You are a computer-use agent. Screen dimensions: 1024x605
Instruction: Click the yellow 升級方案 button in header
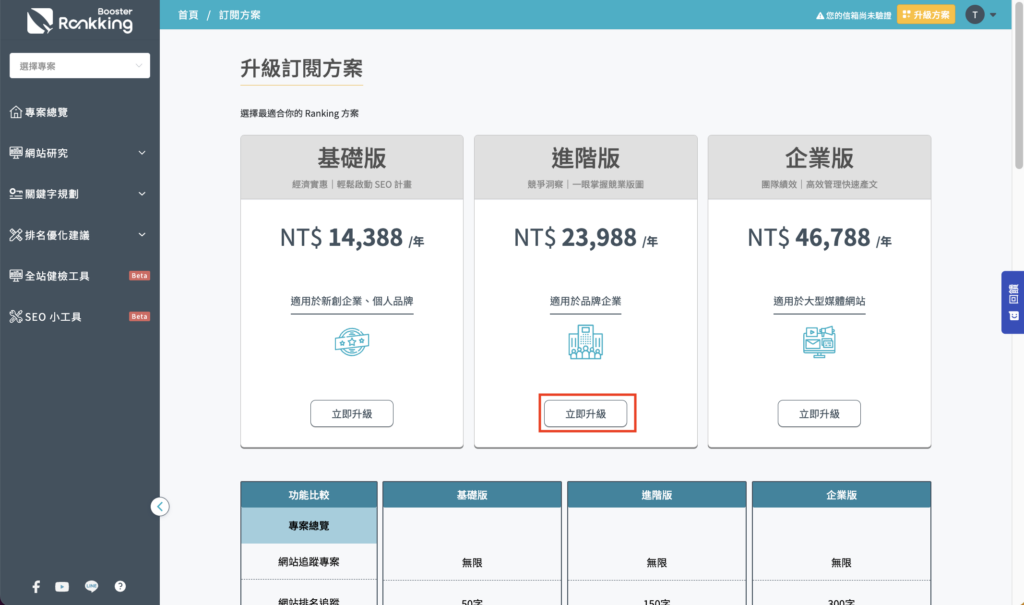click(926, 14)
